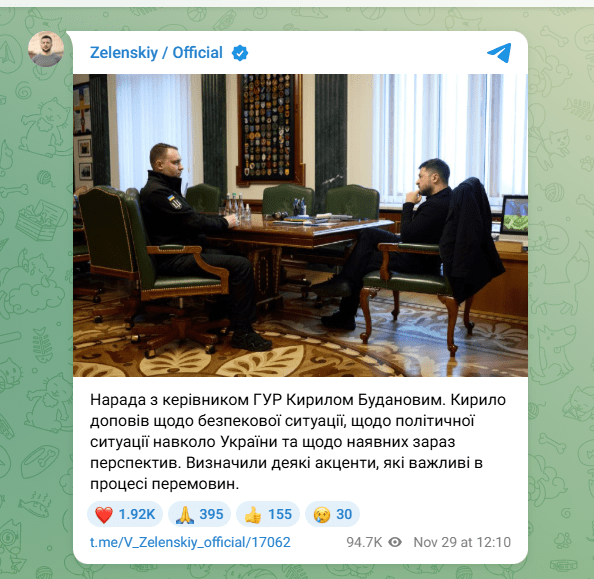
Task: Click the Nov 29 at 12:10 timestamp
Action: coord(462,542)
